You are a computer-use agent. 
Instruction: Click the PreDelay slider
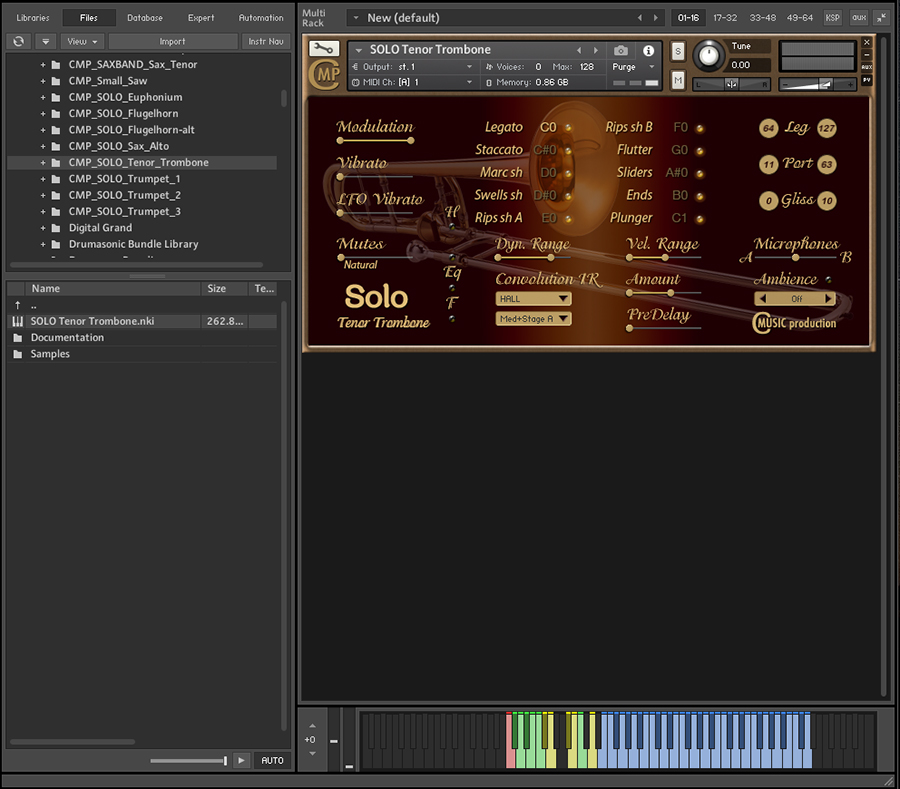(x=665, y=328)
